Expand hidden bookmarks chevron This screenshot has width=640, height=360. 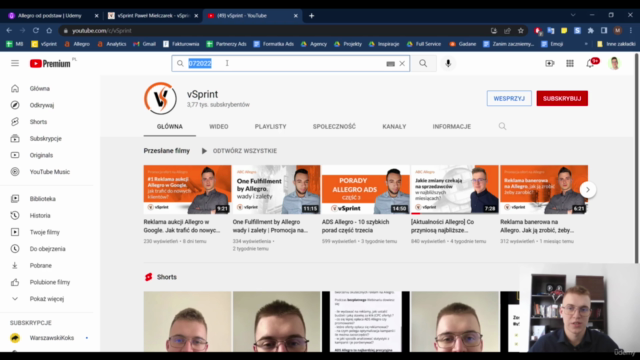[x=586, y=44]
